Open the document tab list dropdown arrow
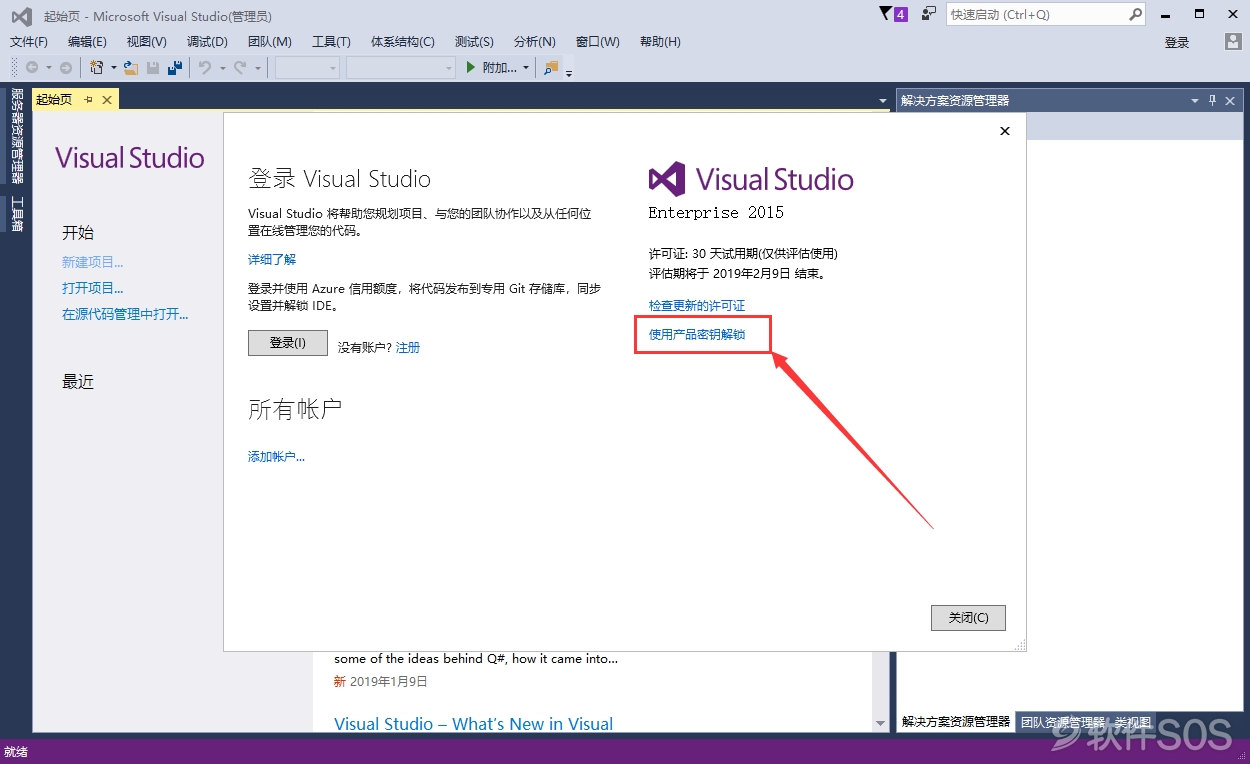The height and width of the screenshot is (764, 1250). click(882, 101)
